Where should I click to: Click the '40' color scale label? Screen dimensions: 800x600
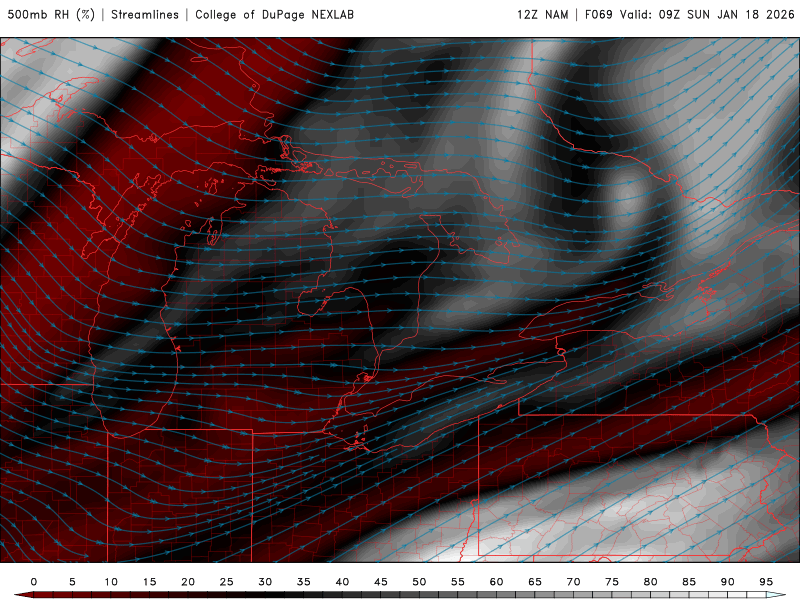coord(342,582)
